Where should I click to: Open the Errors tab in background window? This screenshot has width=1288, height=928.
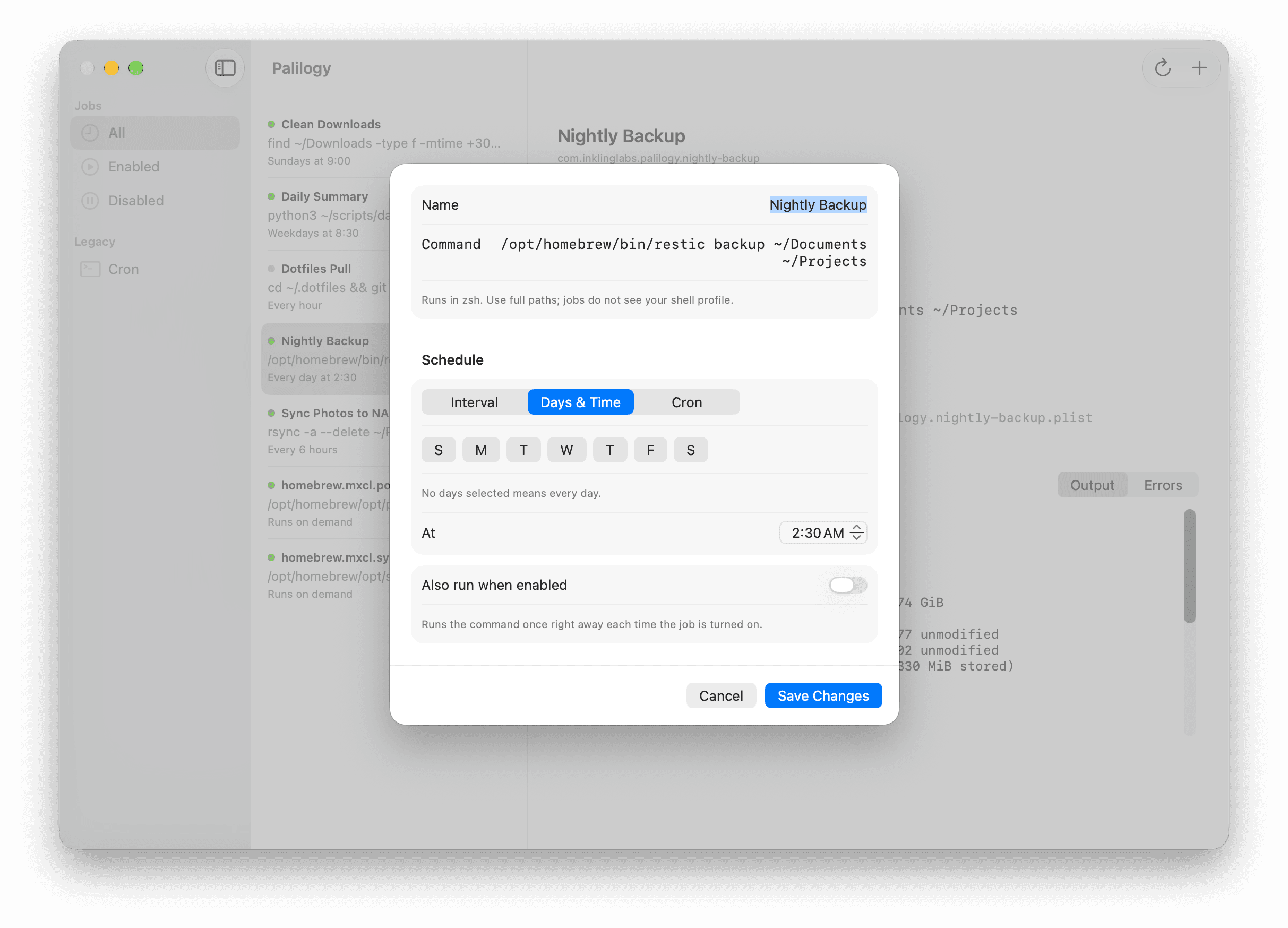(x=1163, y=486)
